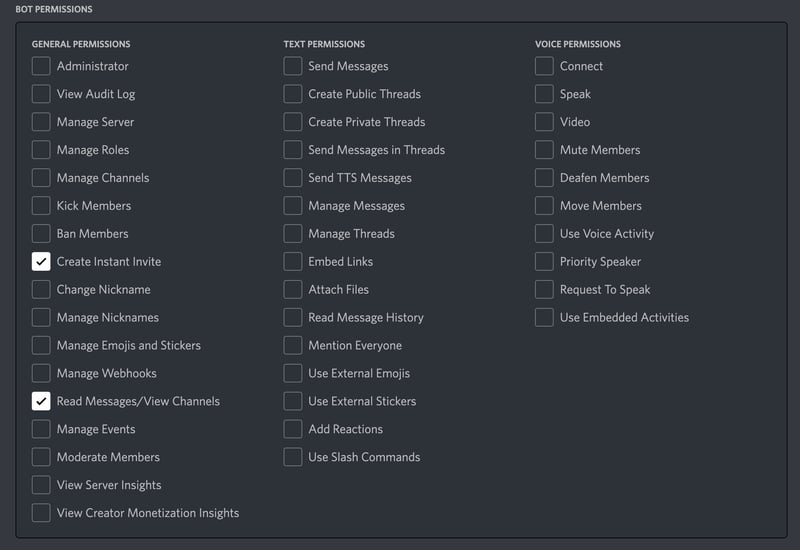Enable the Administrator permission checkbox
Screen dimensions: 800x550
click(41, 66)
